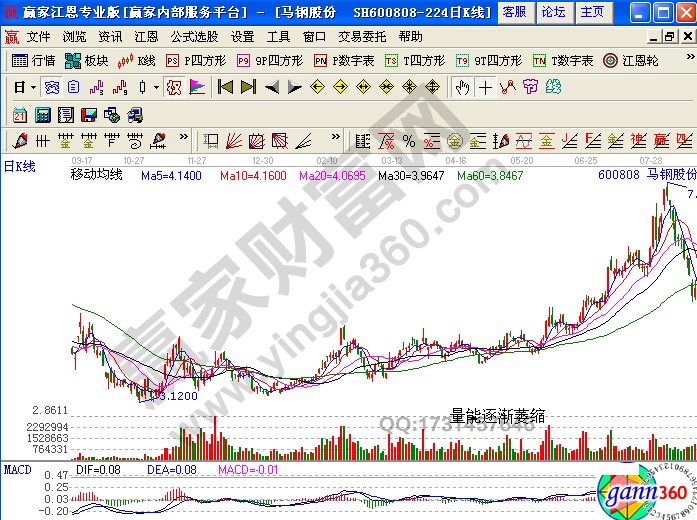Click the 论坛 forum button
This screenshot has height=520, width=697.
[x=553, y=12]
